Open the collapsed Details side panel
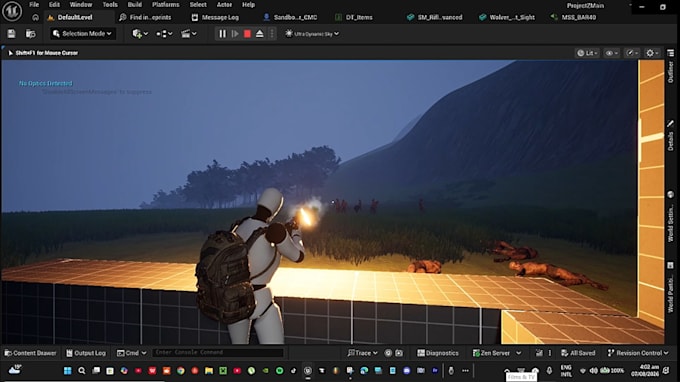 click(671, 141)
